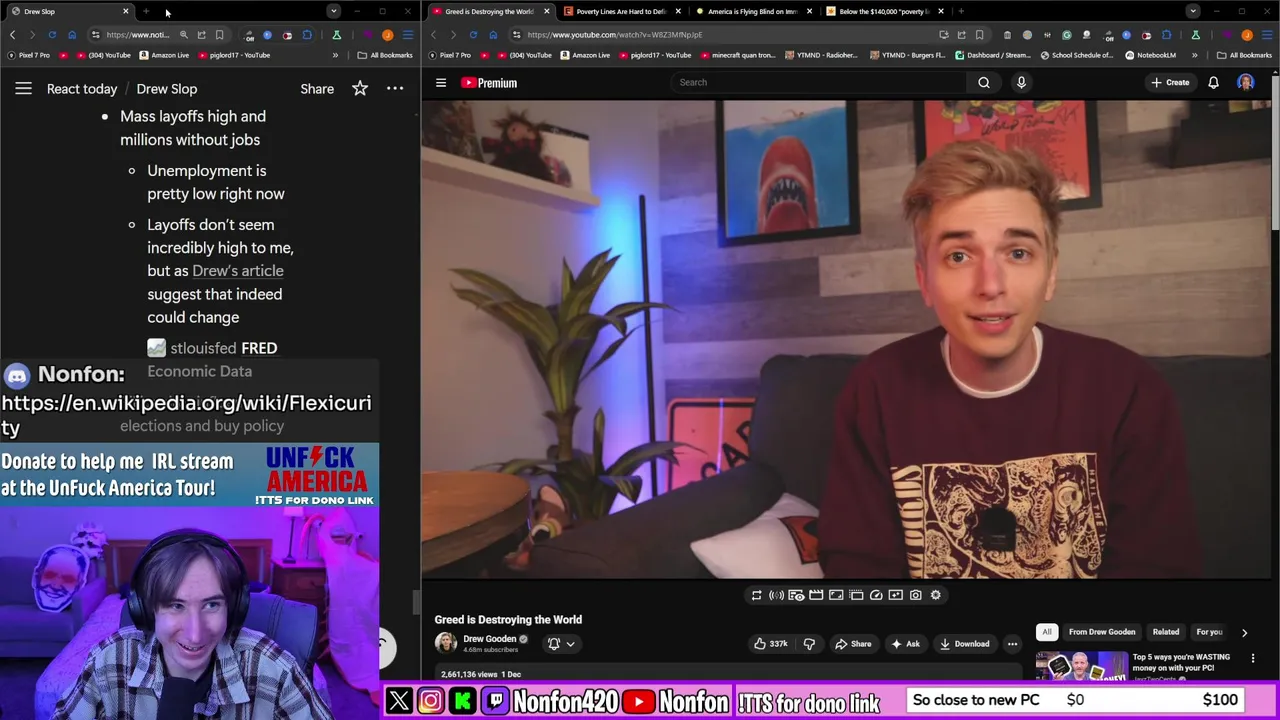
Task: Download the video
Action: pyautogui.click(x=965, y=644)
